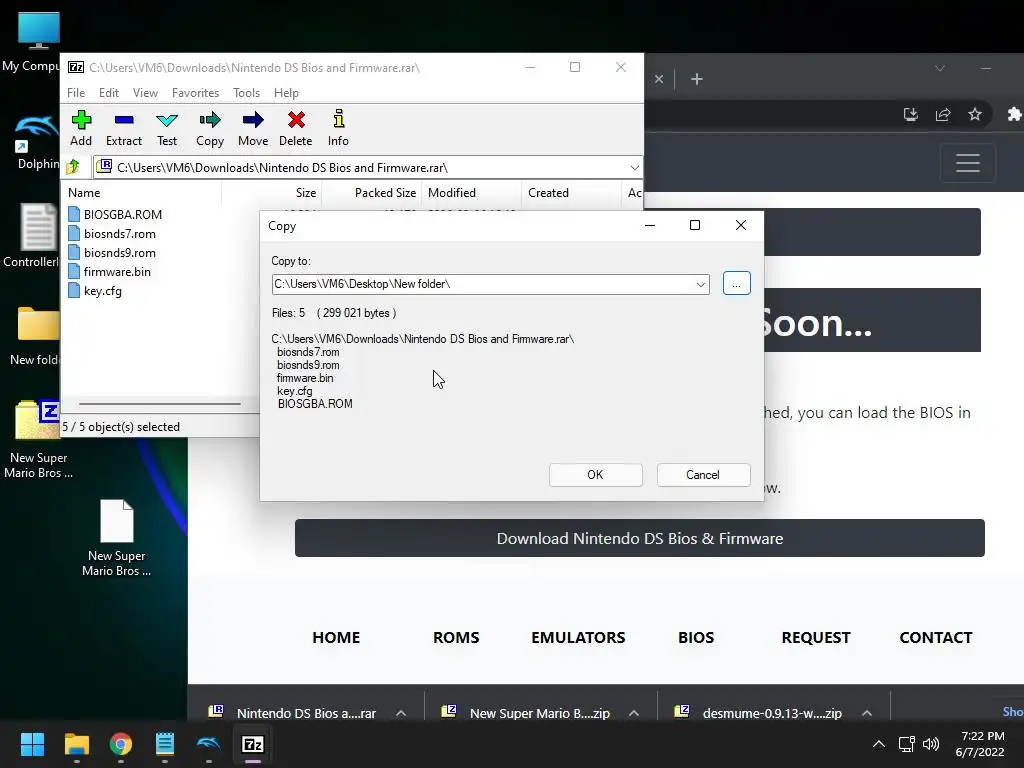Open the View menu in 7-Zip
This screenshot has width=1024, height=768.
point(145,93)
